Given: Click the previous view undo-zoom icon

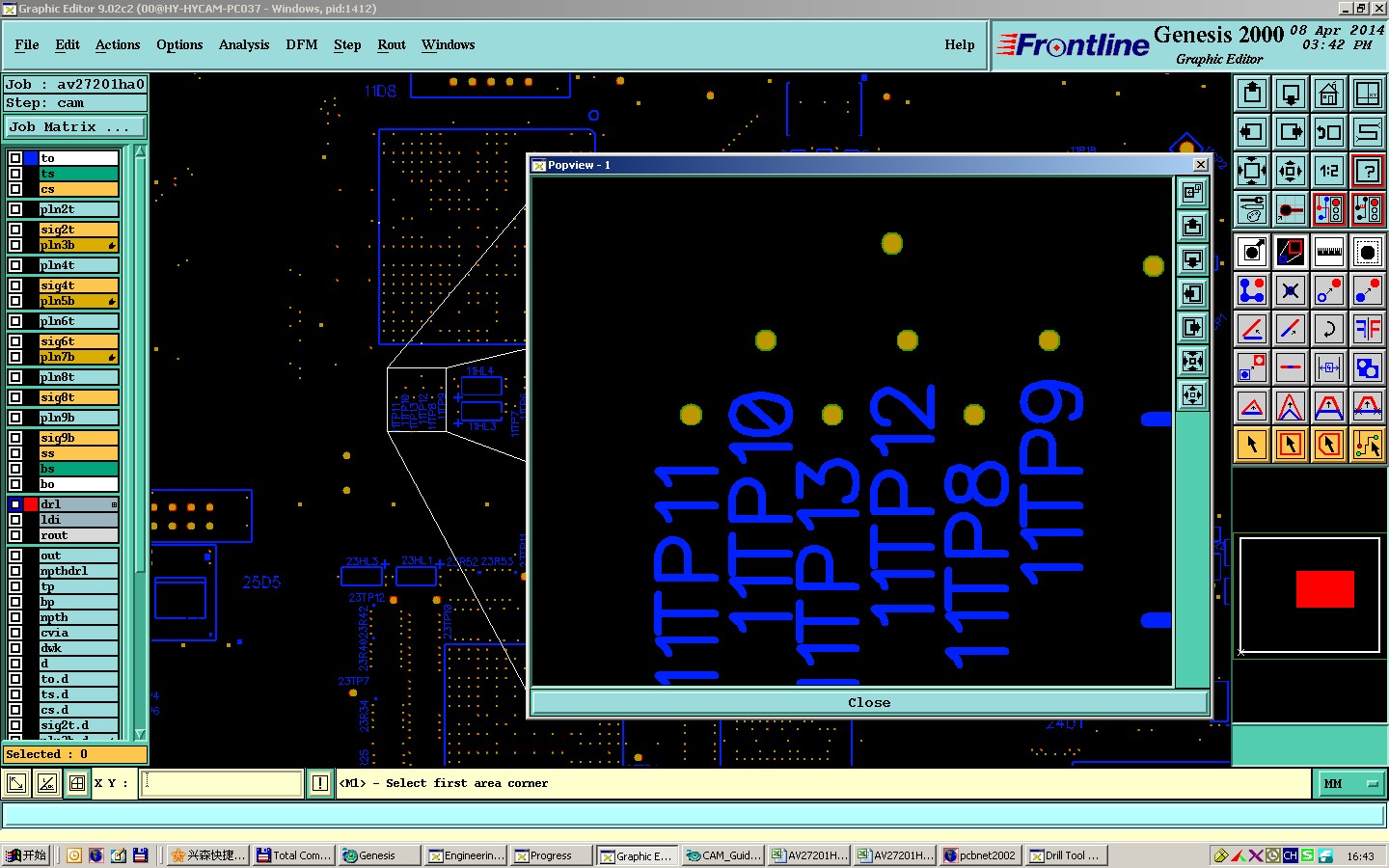Looking at the screenshot, I should pyautogui.click(x=1329, y=132).
